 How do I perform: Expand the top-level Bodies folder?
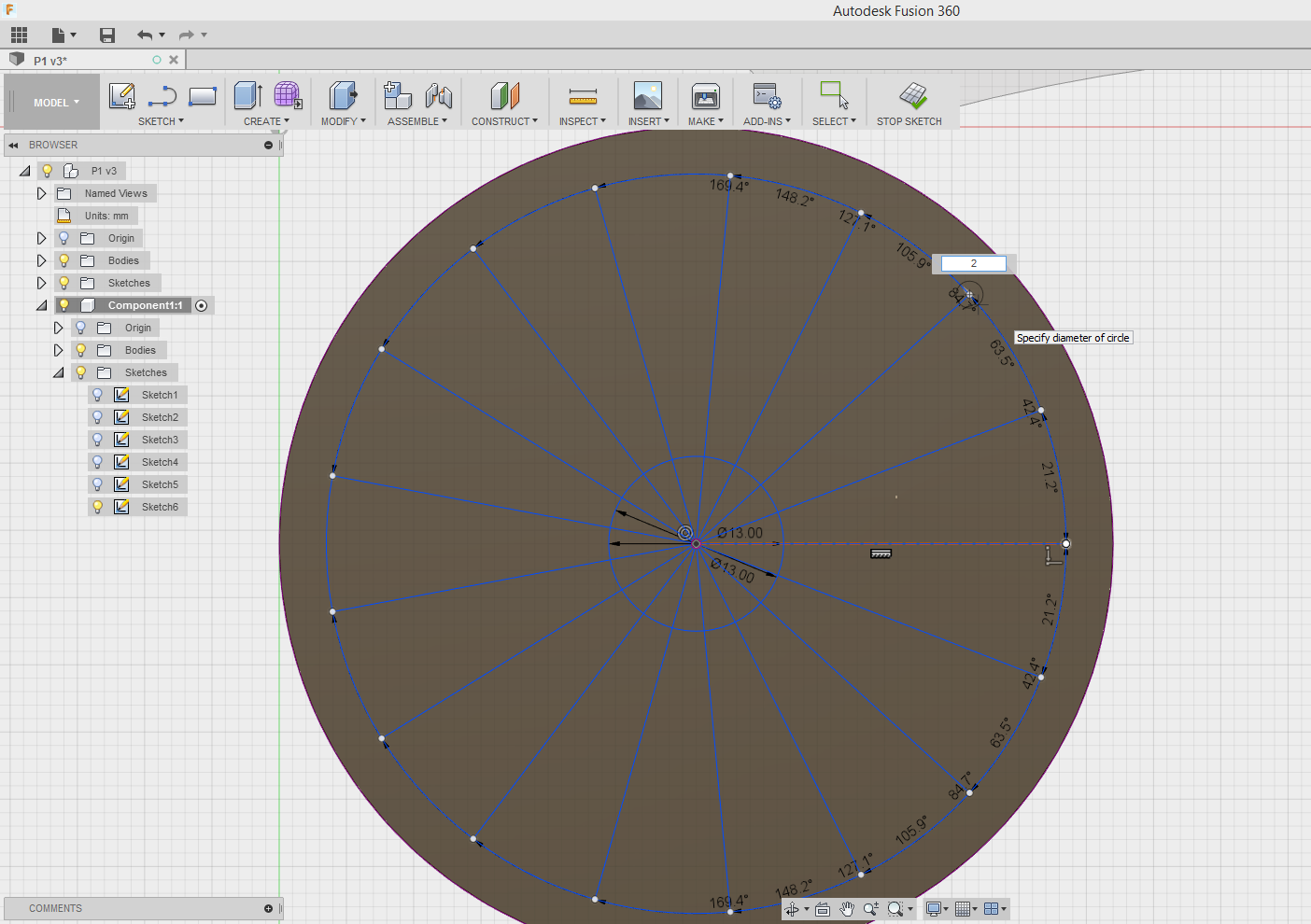coord(41,260)
